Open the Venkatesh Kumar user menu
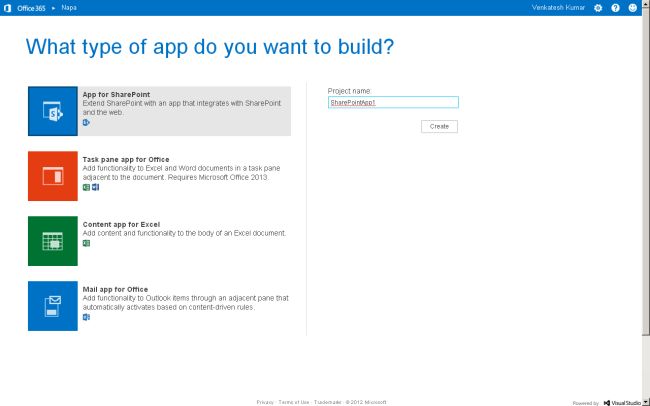Image resolution: width=650 pixels, height=406 pixels. (558, 7)
